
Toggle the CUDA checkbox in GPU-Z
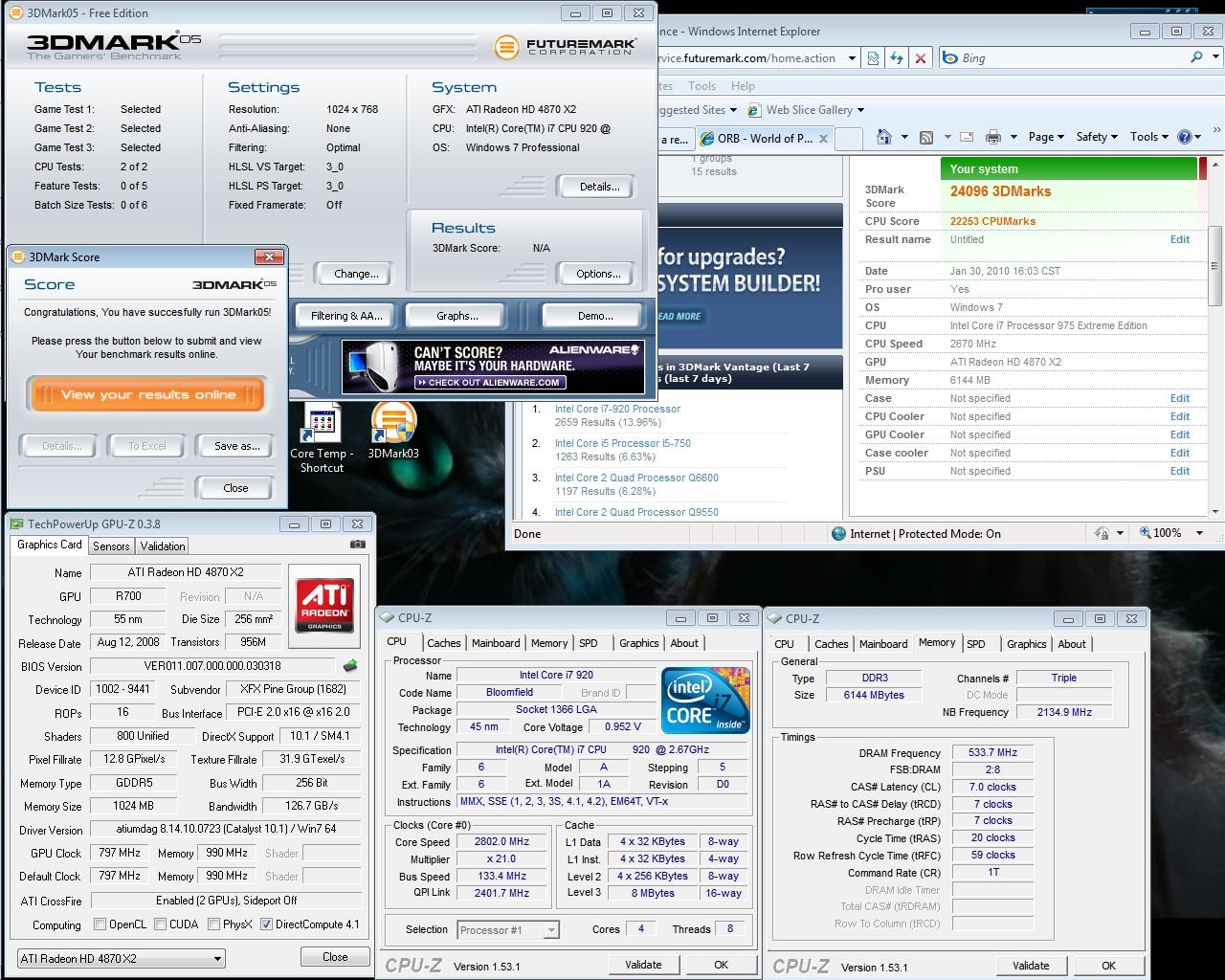point(159,924)
